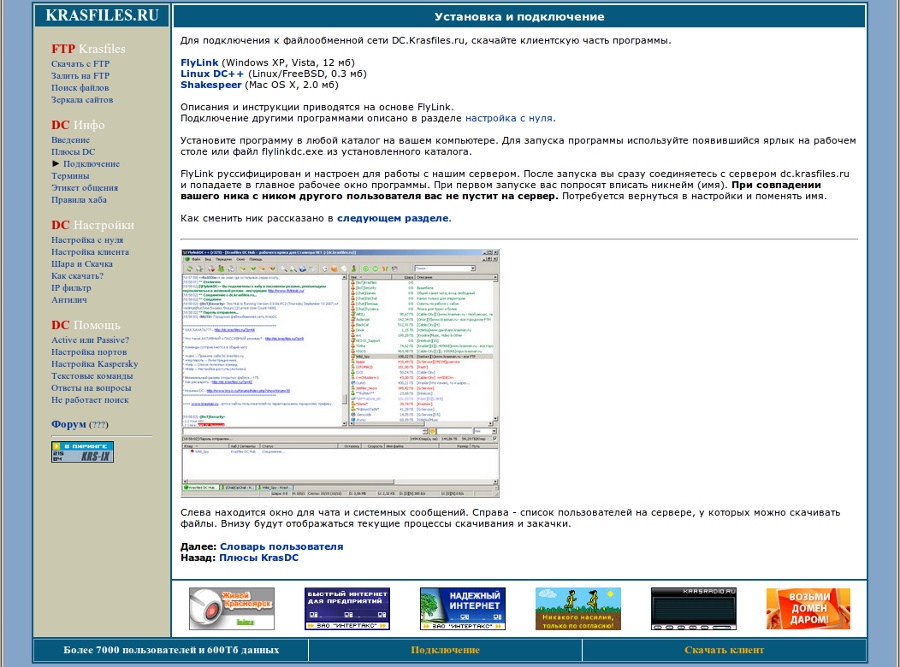Go to 'Словарь пользователя' next page
This screenshot has height=667, width=900.
pyautogui.click(x=281, y=547)
